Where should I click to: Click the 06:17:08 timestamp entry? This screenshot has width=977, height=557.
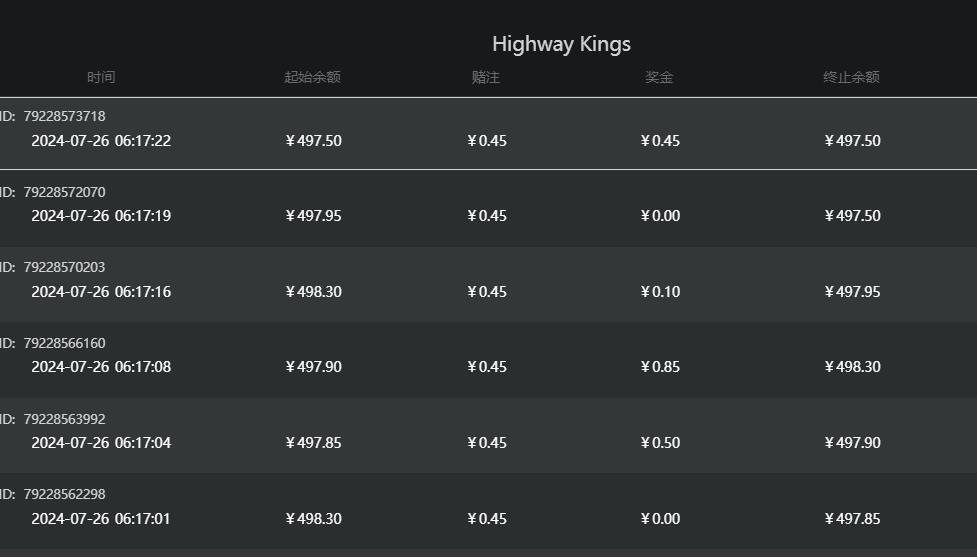tap(101, 367)
